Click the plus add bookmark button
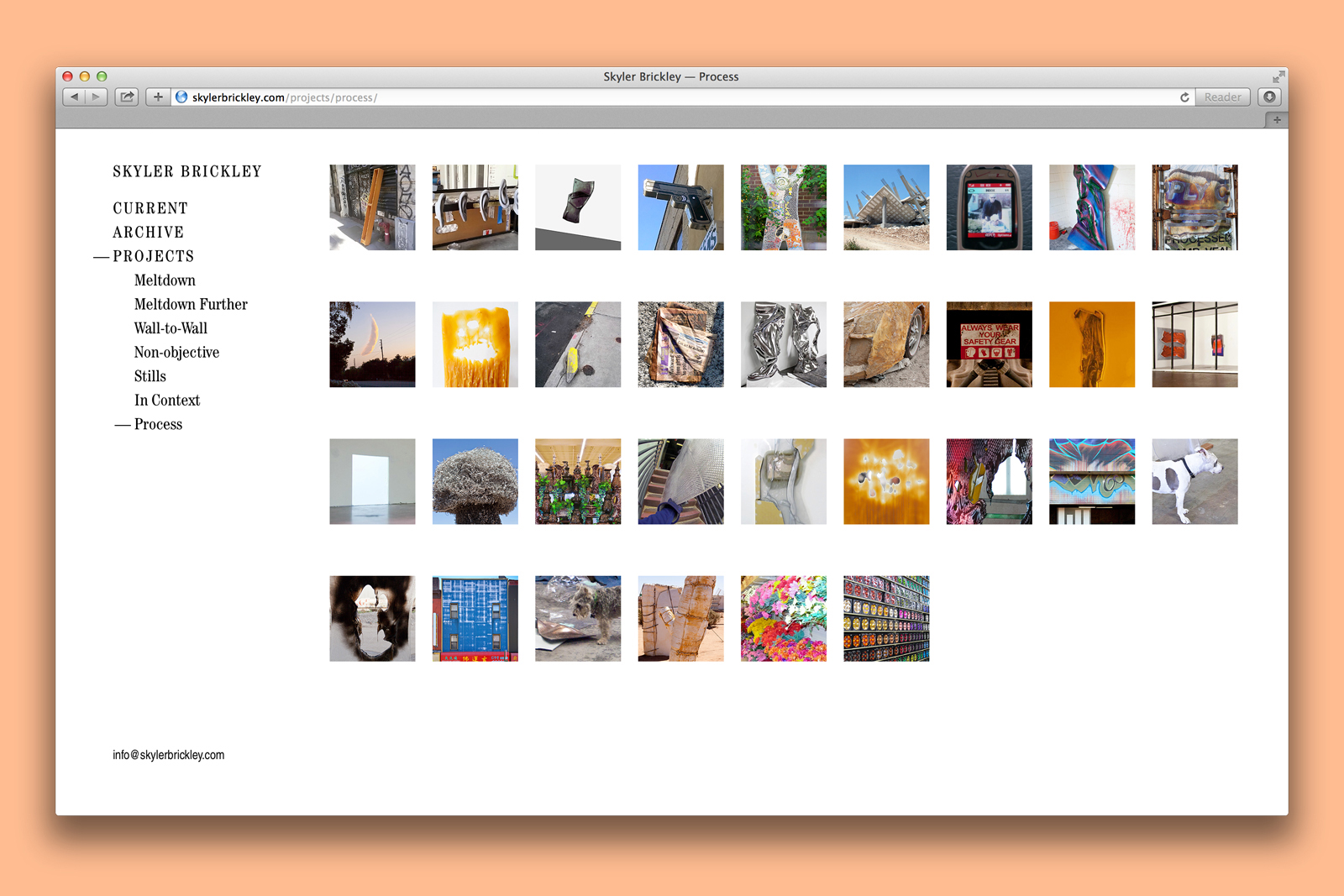This screenshot has width=1344, height=896. [x=158, y=97]
